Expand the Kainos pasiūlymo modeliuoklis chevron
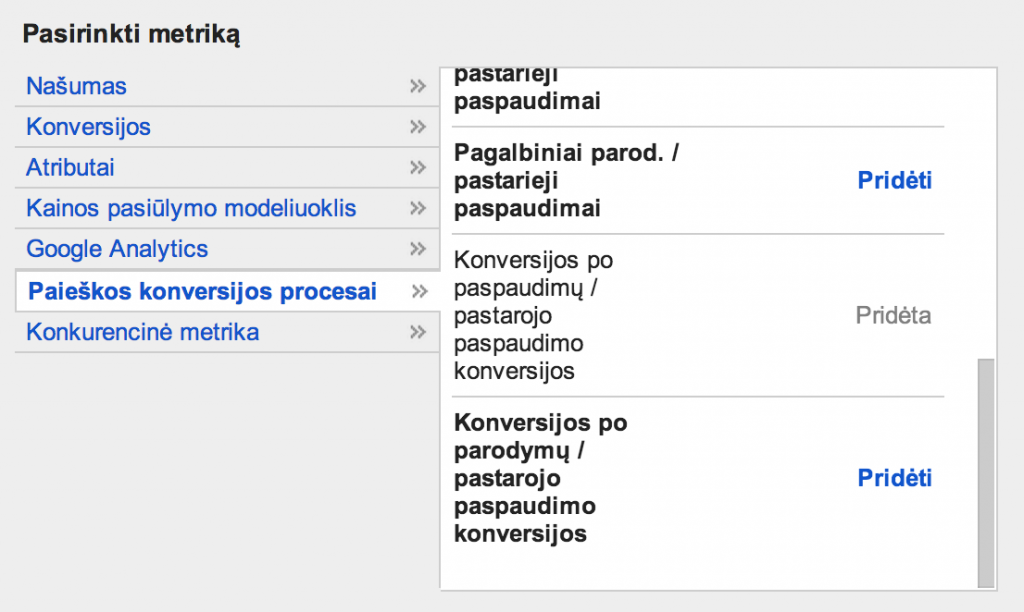This screenshot has height=612, width=1024. coord(417,208)
